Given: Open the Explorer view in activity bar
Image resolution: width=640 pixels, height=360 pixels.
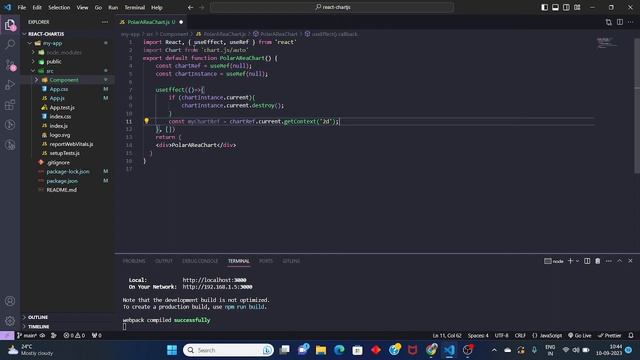Looking at the screenshot, I should (x=10, y=25).
